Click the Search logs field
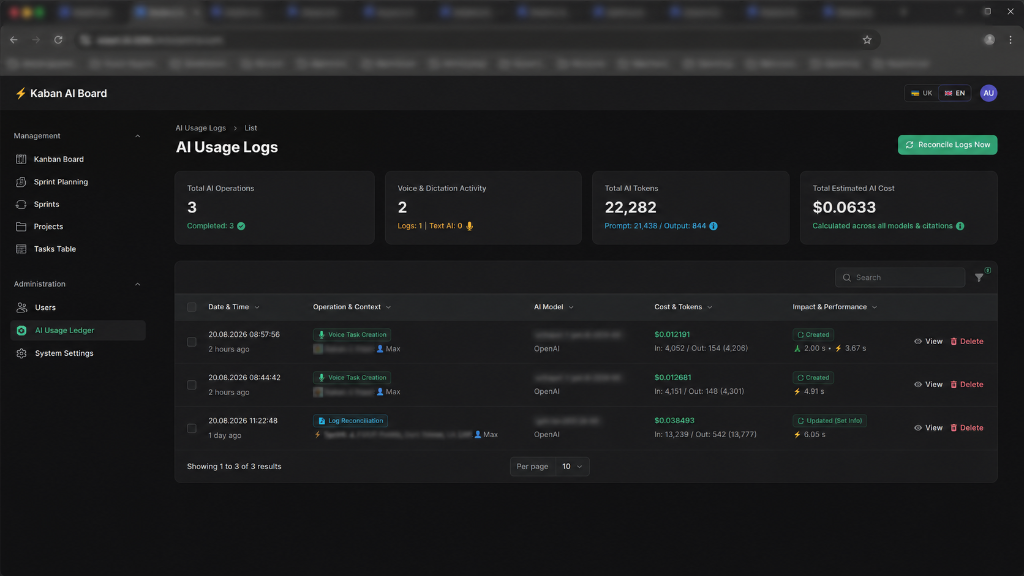This screenshot has width=1024, height=576. click(x=900, y=278)
